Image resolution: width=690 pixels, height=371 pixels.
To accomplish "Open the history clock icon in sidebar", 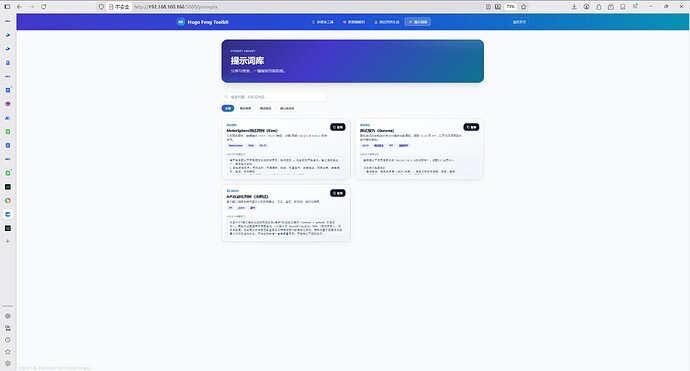I will point(7,340).
